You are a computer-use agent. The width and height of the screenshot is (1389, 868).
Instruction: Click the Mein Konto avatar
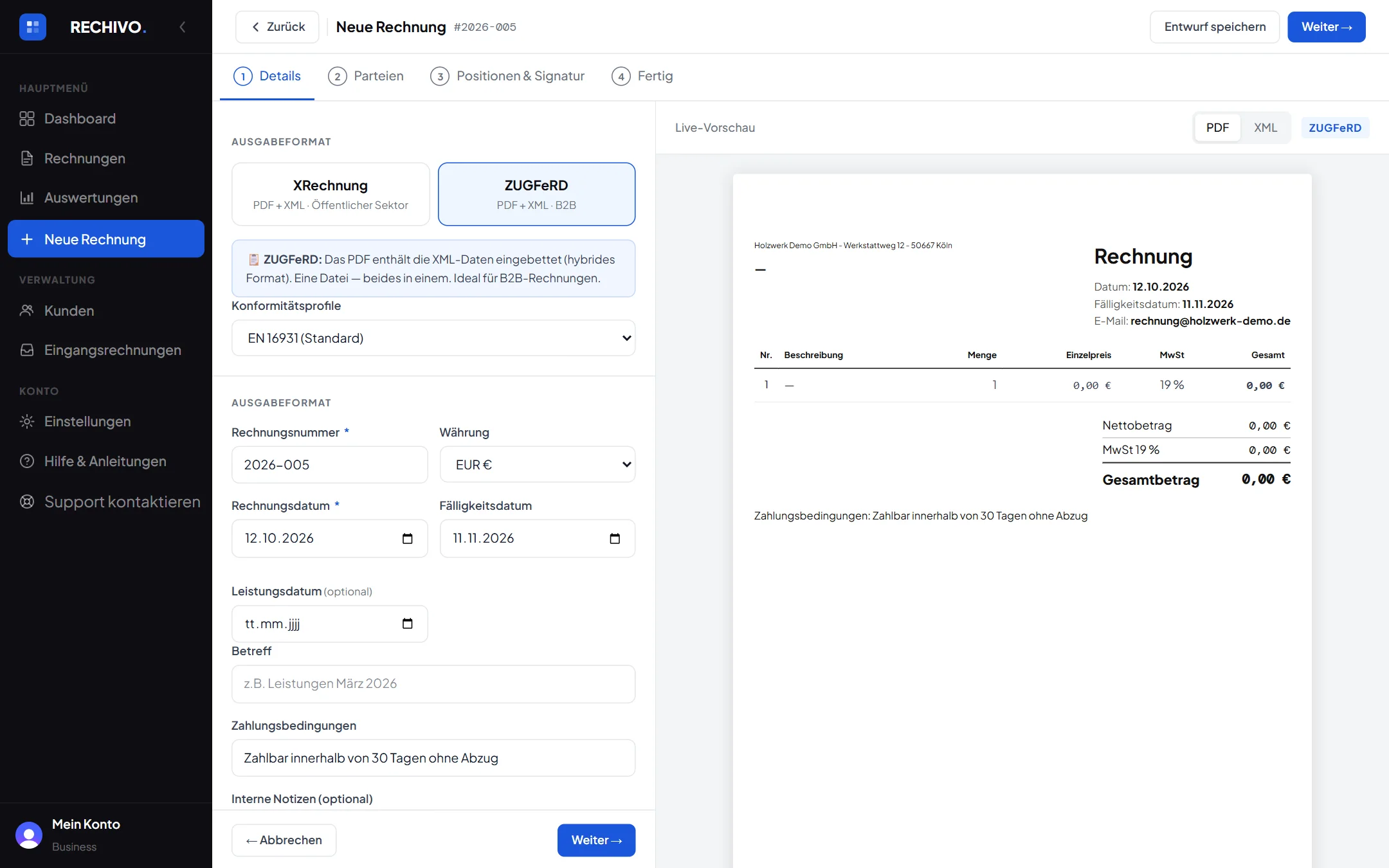[x=29, y=835]
